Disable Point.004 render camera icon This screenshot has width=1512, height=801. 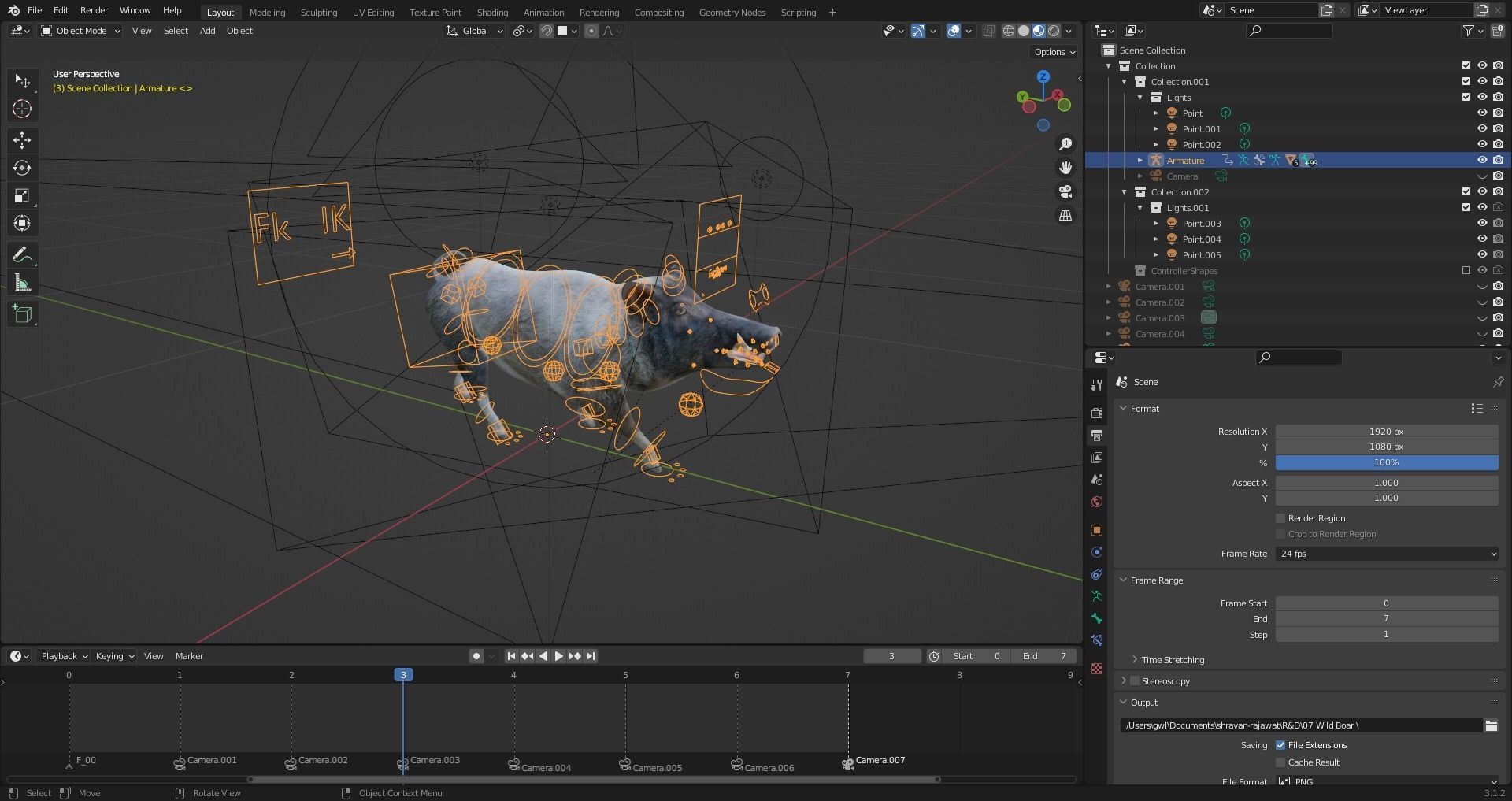coord(1498,239)
